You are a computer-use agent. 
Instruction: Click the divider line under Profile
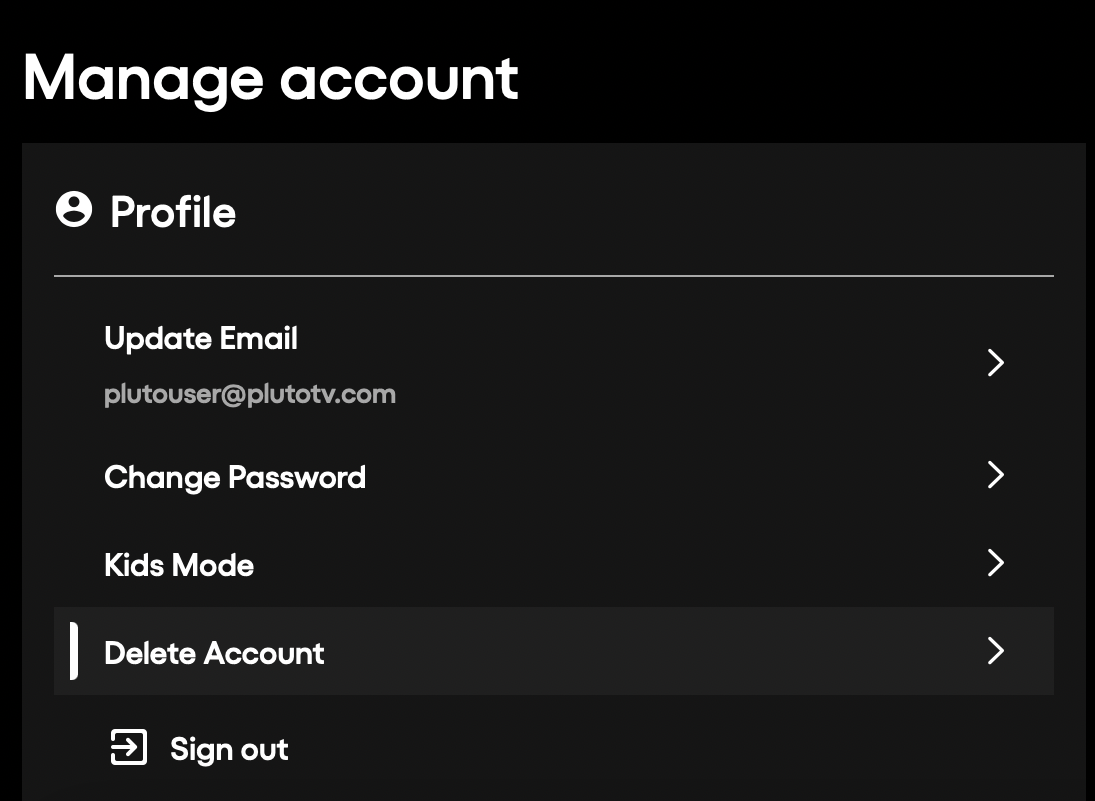[553, 275]
